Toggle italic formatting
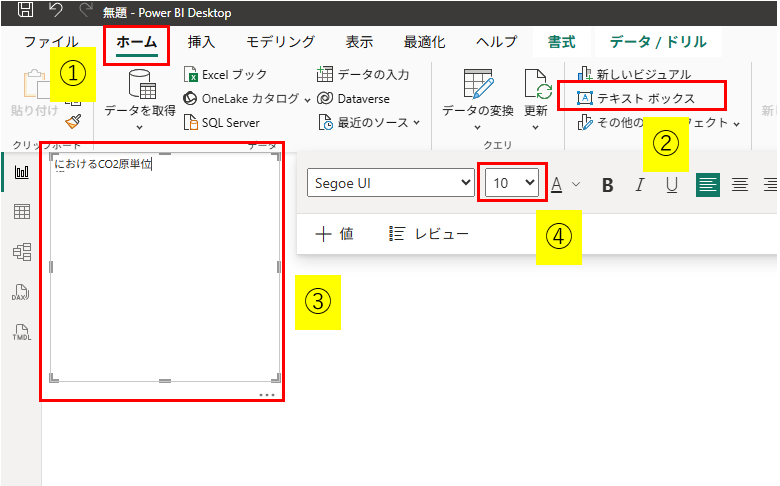This screenshot has width=780, height=486. [640, 185]
